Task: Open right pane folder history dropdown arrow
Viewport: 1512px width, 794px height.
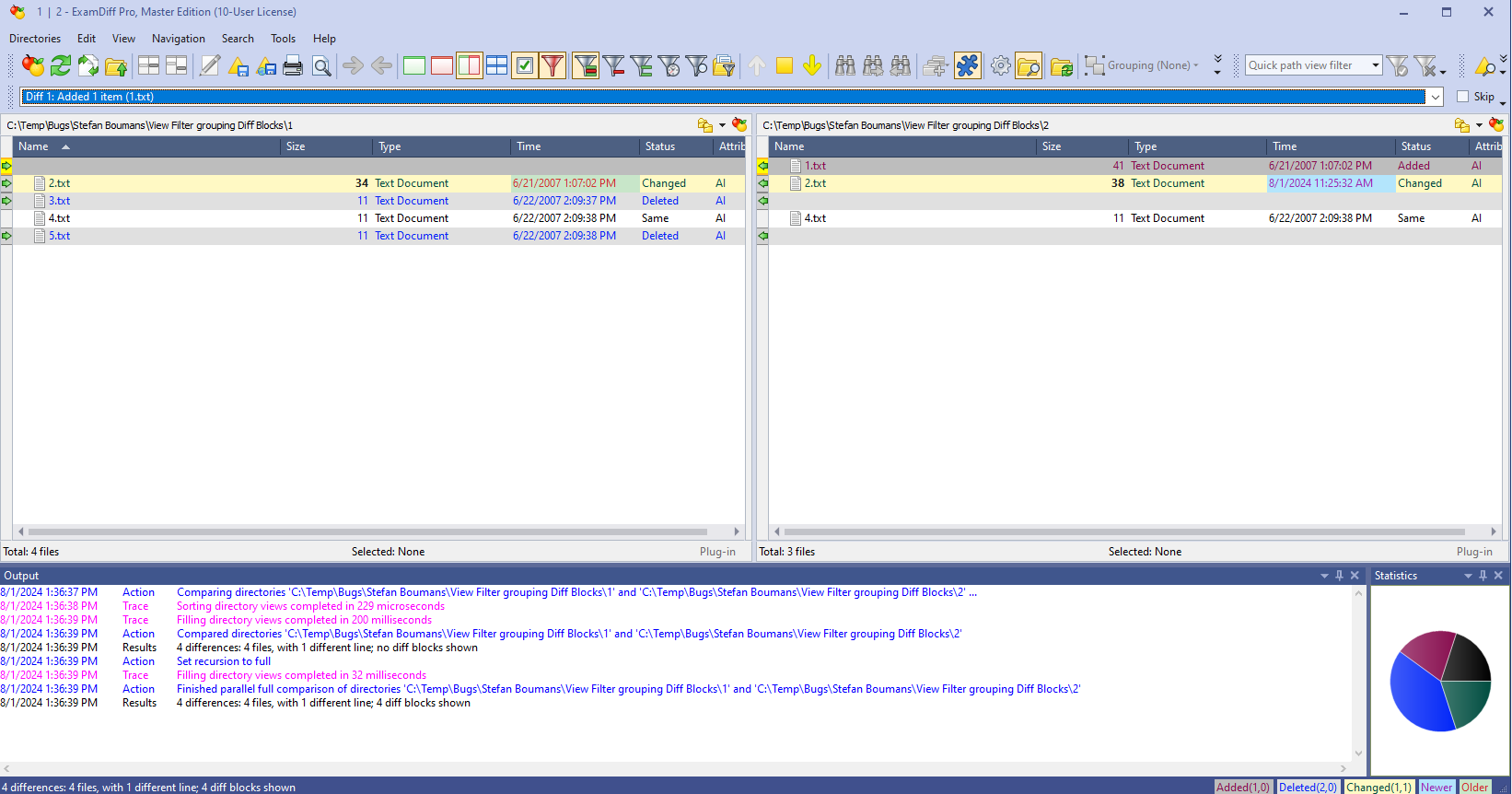Action: pyautogui.click(x=1479, y=125)
